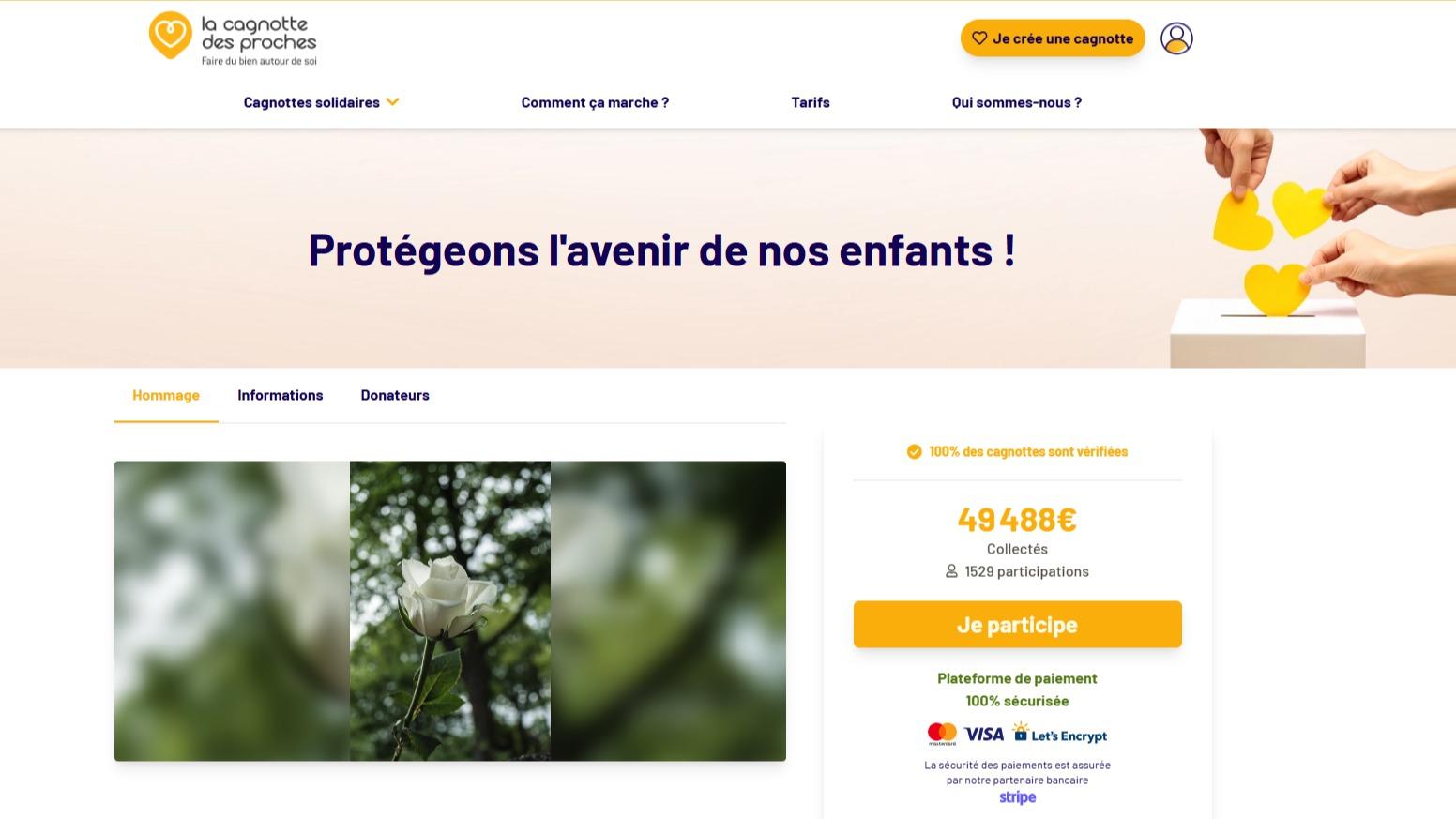Expand the Cagnottes solidaires chevron
This screenshot has height=819, width=1456.
[392, 102]
